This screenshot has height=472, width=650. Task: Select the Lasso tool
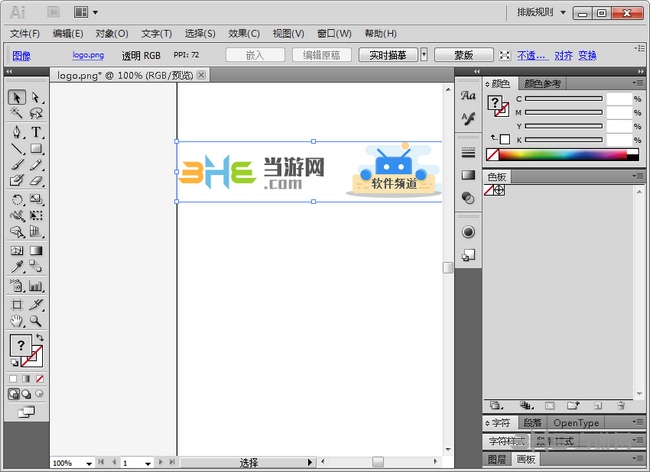36,113
